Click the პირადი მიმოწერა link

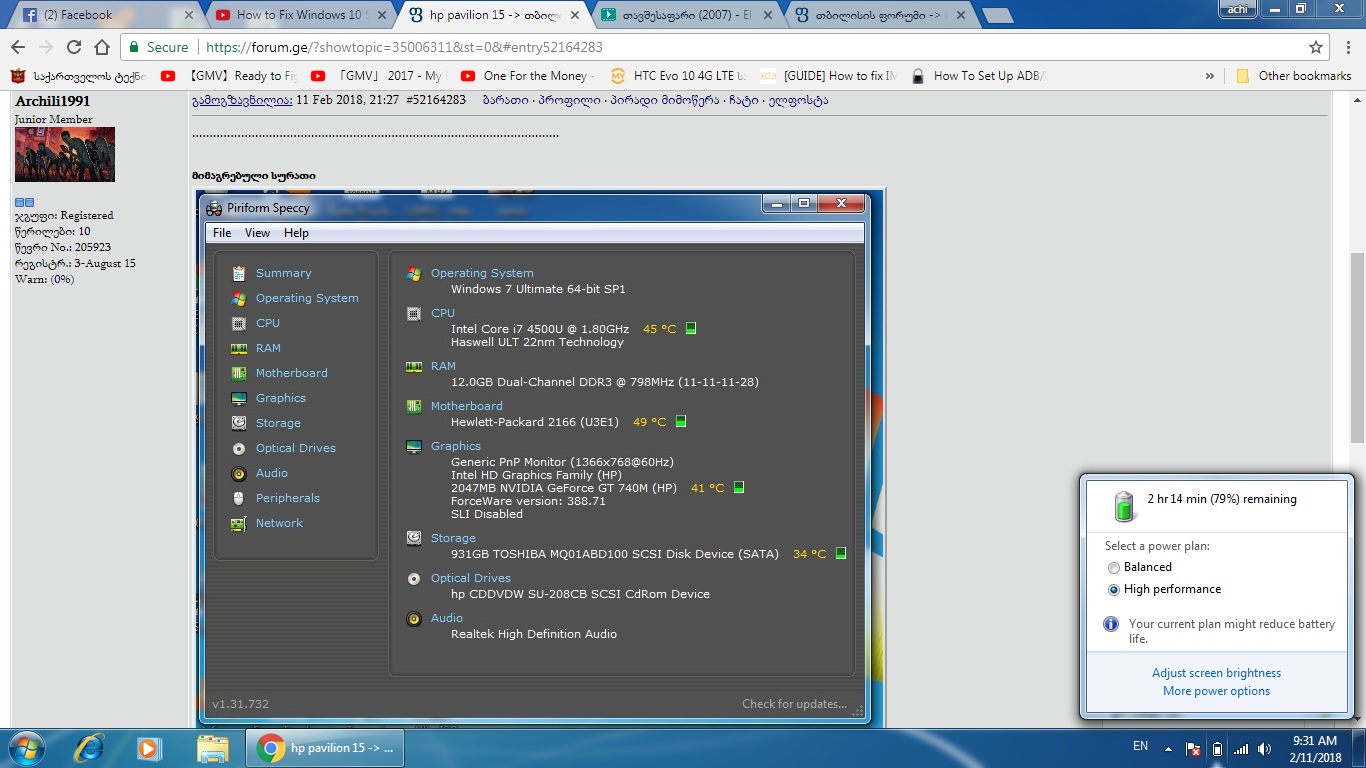pyautogui.click(x=663, y=100)
